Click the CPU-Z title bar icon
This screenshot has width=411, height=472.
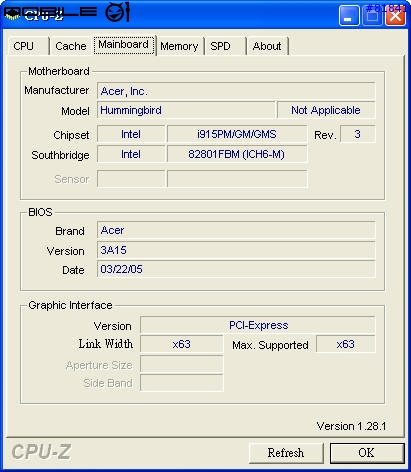[x=12, y=14]
